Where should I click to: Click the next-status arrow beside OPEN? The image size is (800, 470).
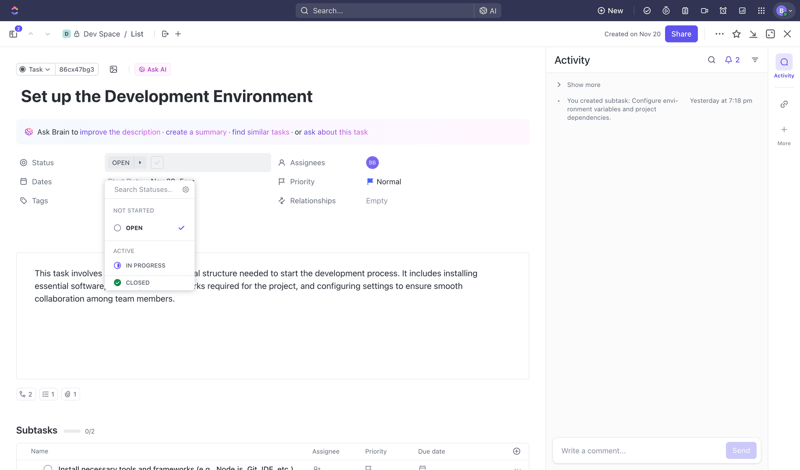pyautogui.click(x=140, y=162)
